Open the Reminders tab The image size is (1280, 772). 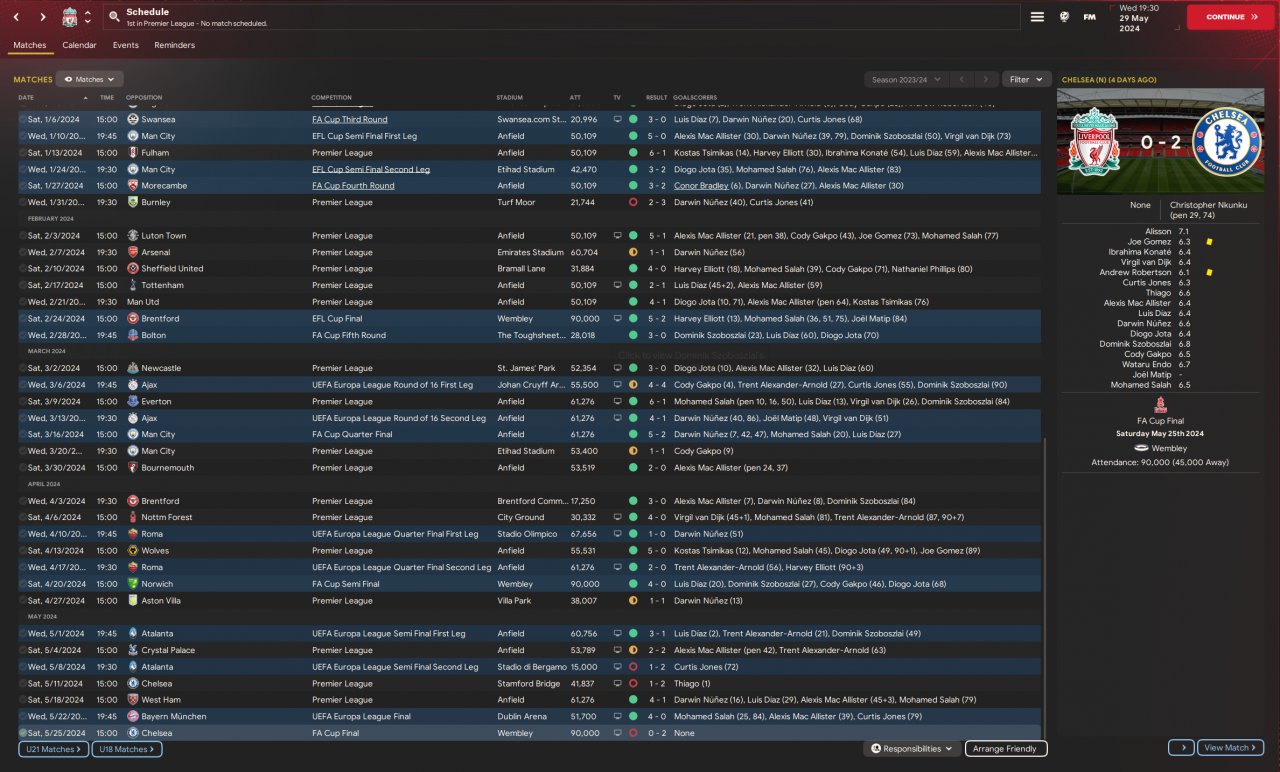(x=174, y=45)
